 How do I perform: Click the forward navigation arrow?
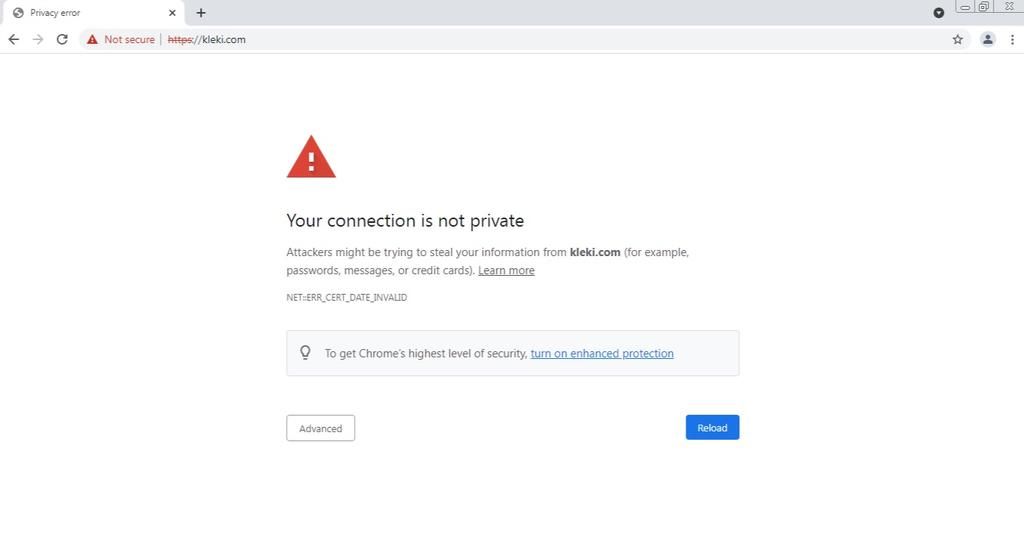[x=38, y=39]
